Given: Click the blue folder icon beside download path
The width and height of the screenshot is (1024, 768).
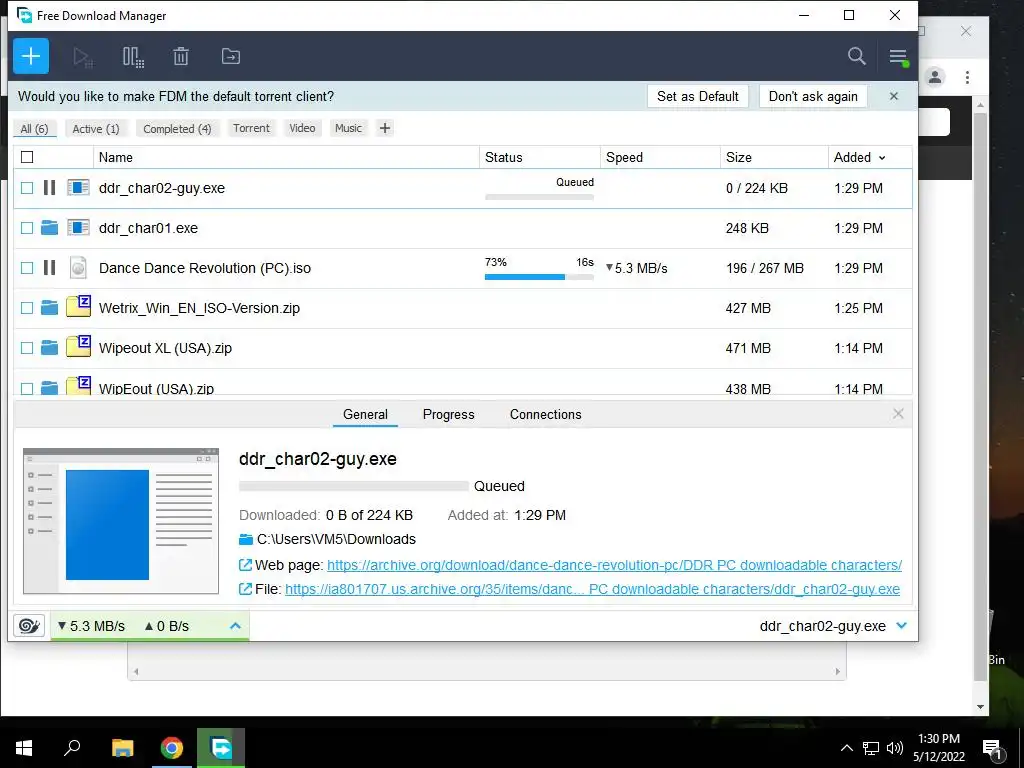Looking at the screenshot, I should pos(246,539).
